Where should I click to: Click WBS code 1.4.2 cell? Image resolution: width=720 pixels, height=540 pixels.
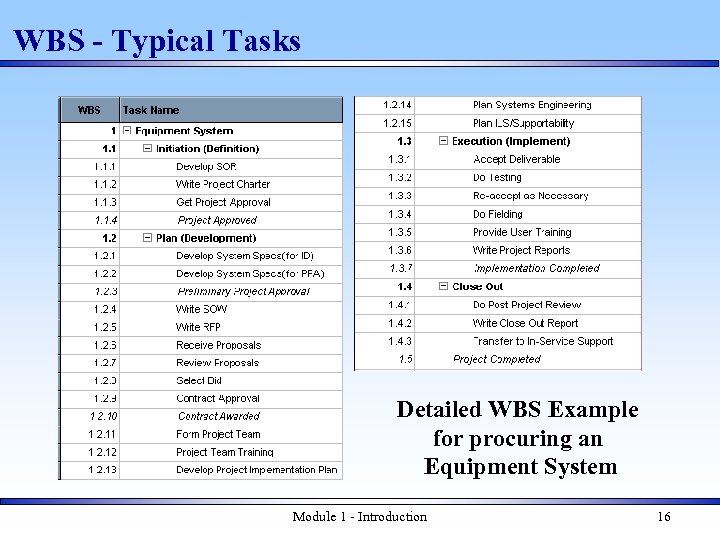[385, 323]
